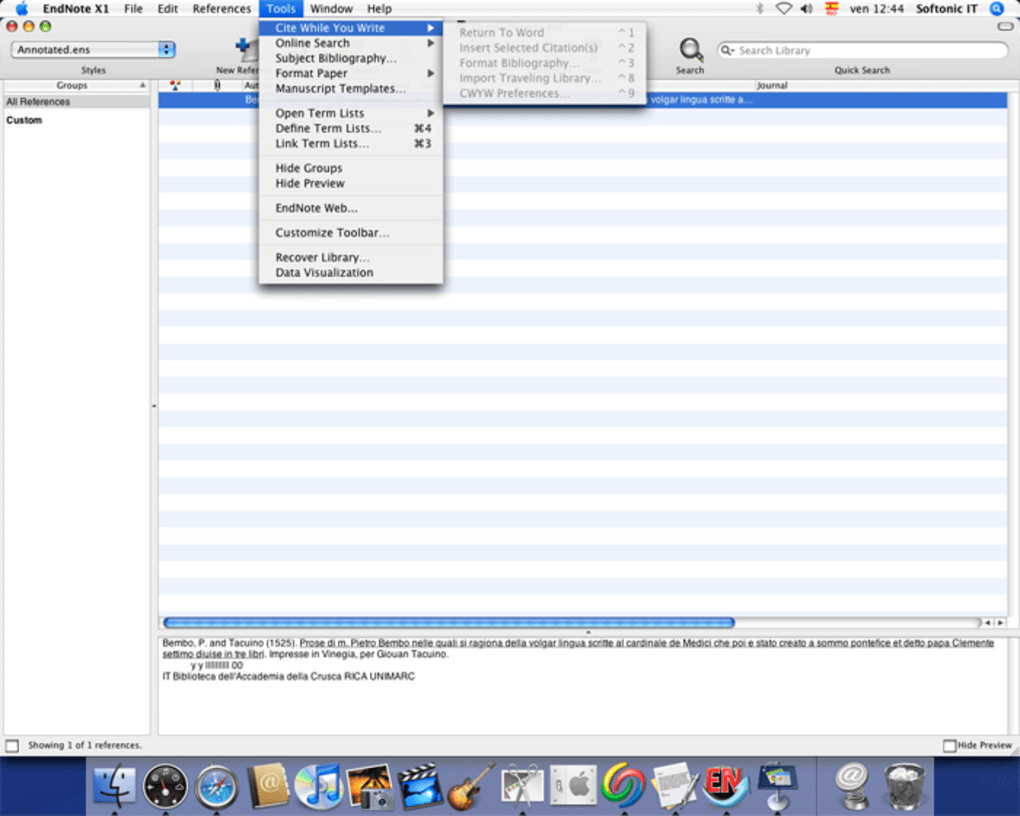Open GarageBand guitar icon in dock

click(x=471, y=786)
